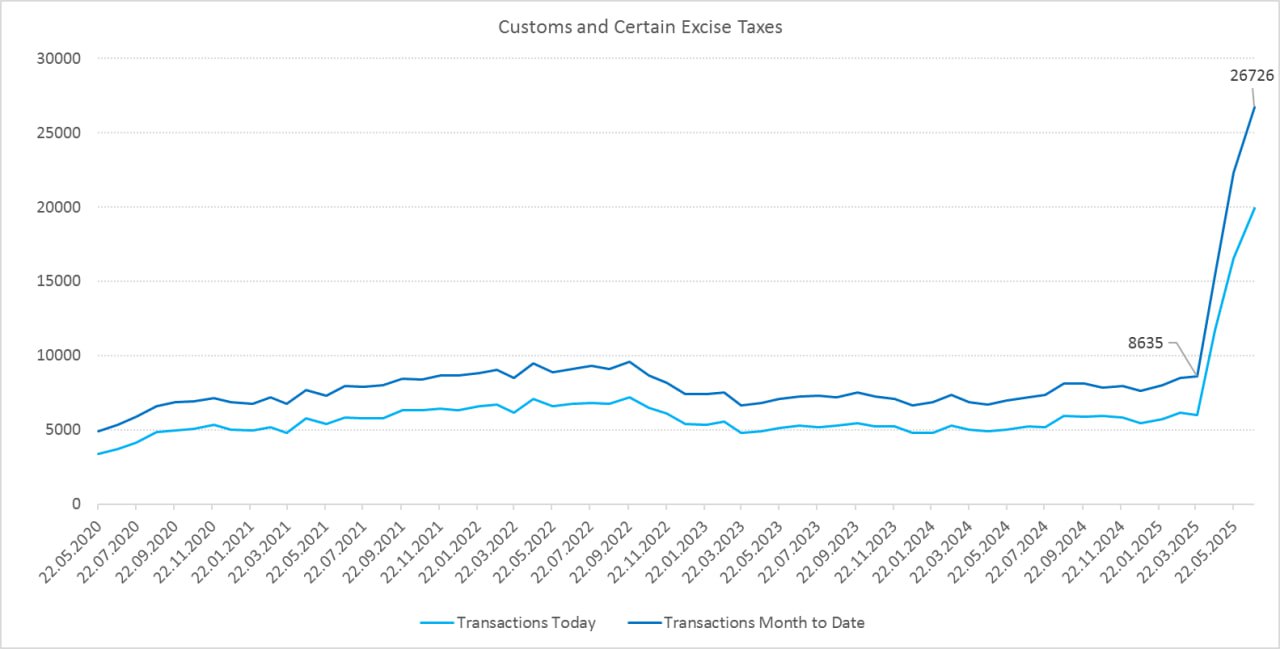Click the 0 value on the y-axis
The width and height of the screenshot is (1280, 649).
click(x=75, y=504)
